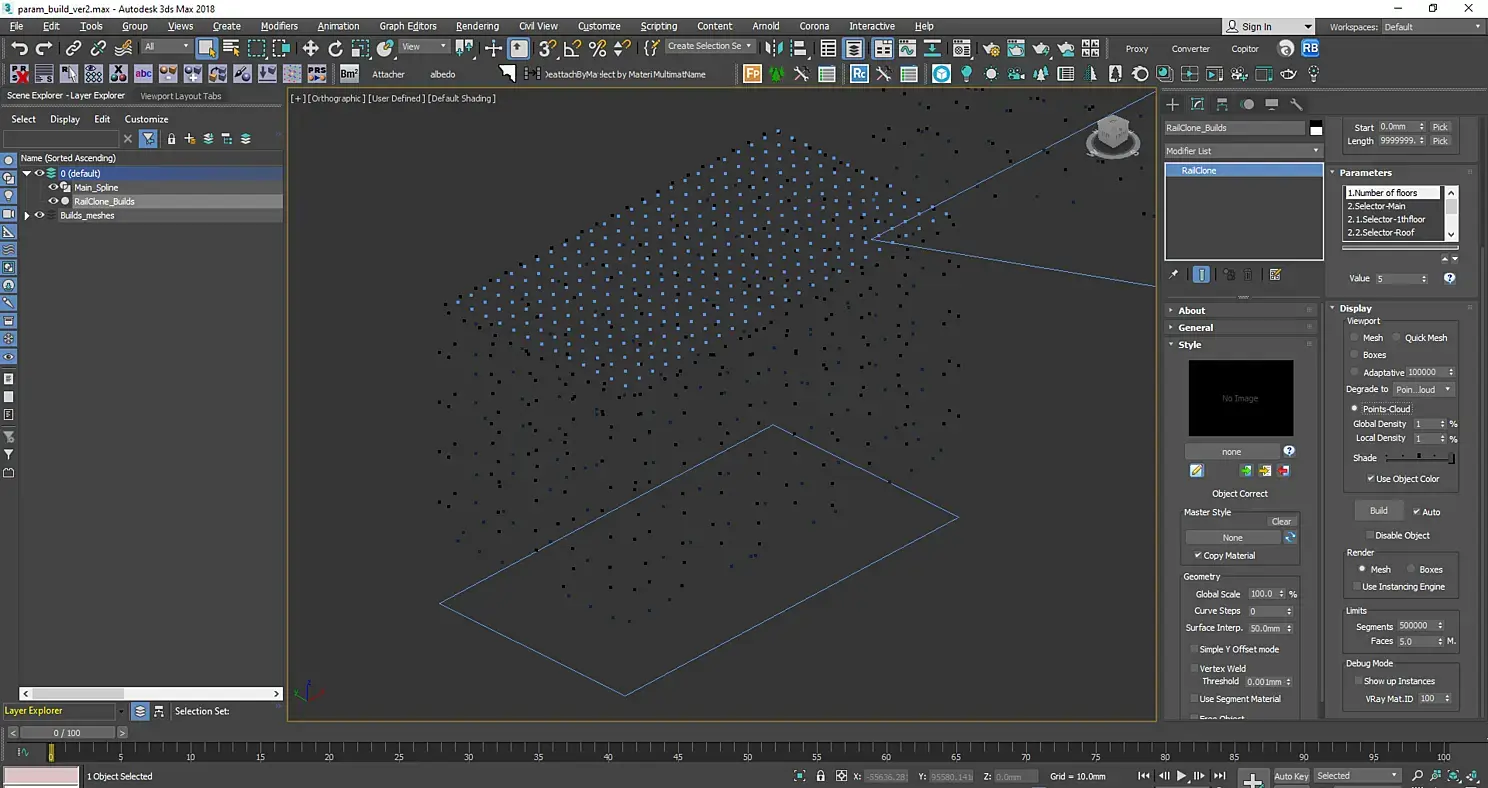Toggle the Copy Material checkbox
1488x788 pixels.
click(x=1198, y=555)
